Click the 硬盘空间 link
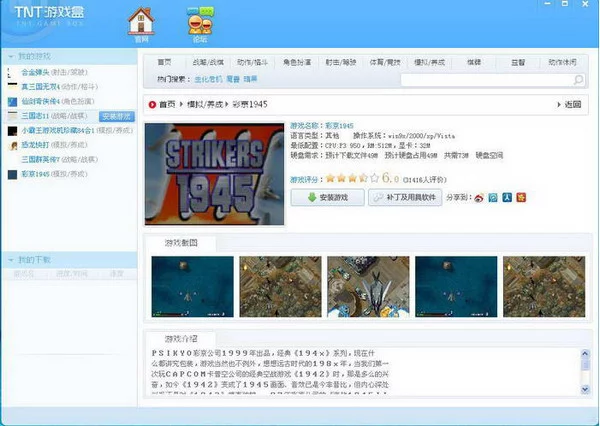 click(x=489, y=155)
